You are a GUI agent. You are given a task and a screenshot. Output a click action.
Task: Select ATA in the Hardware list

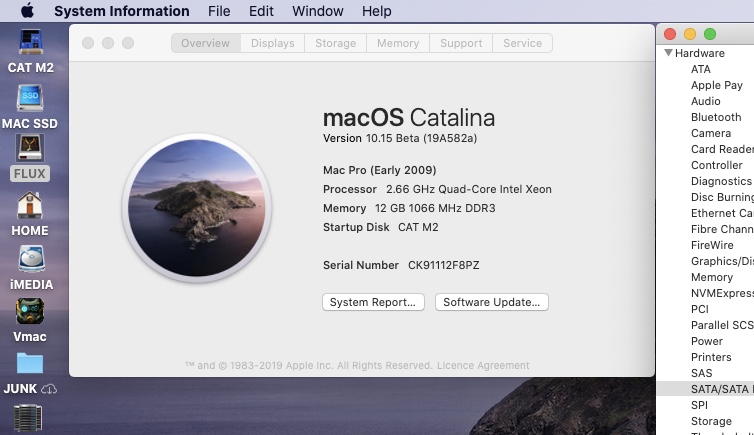click(701, 69)
